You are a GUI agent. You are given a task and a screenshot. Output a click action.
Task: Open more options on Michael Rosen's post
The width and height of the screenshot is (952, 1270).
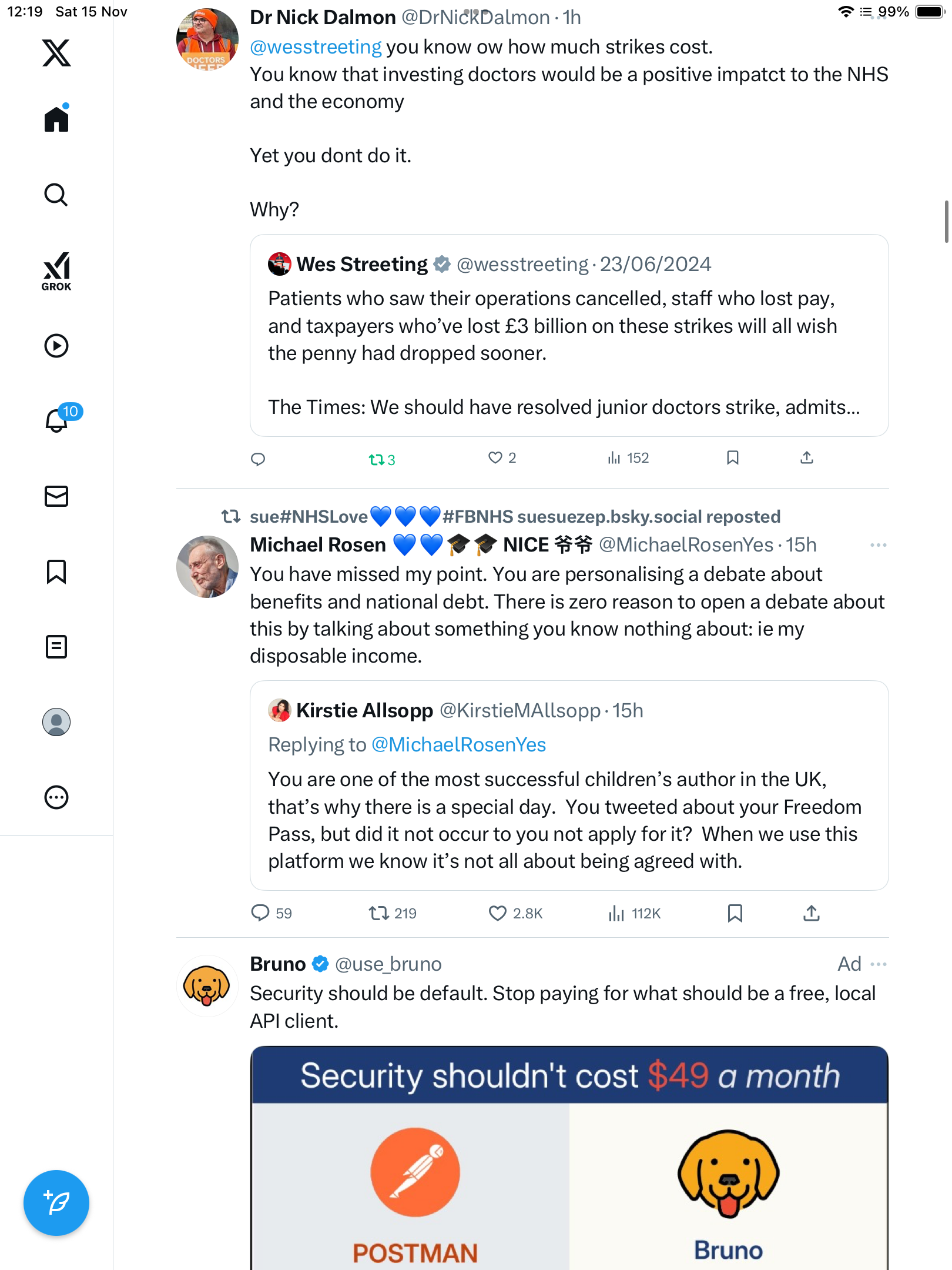(879, 545)
